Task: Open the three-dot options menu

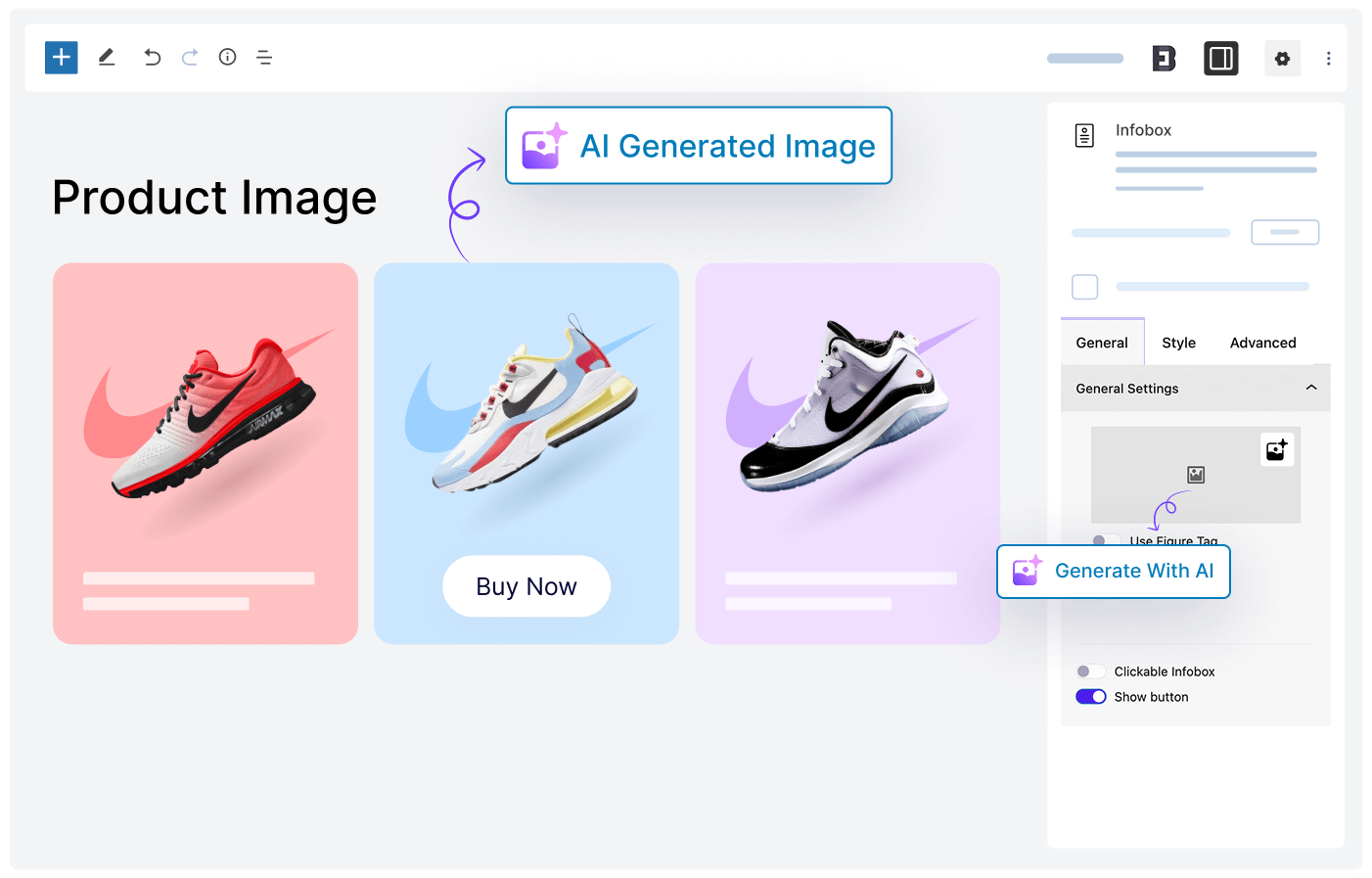Action: tap(1328, 59)
